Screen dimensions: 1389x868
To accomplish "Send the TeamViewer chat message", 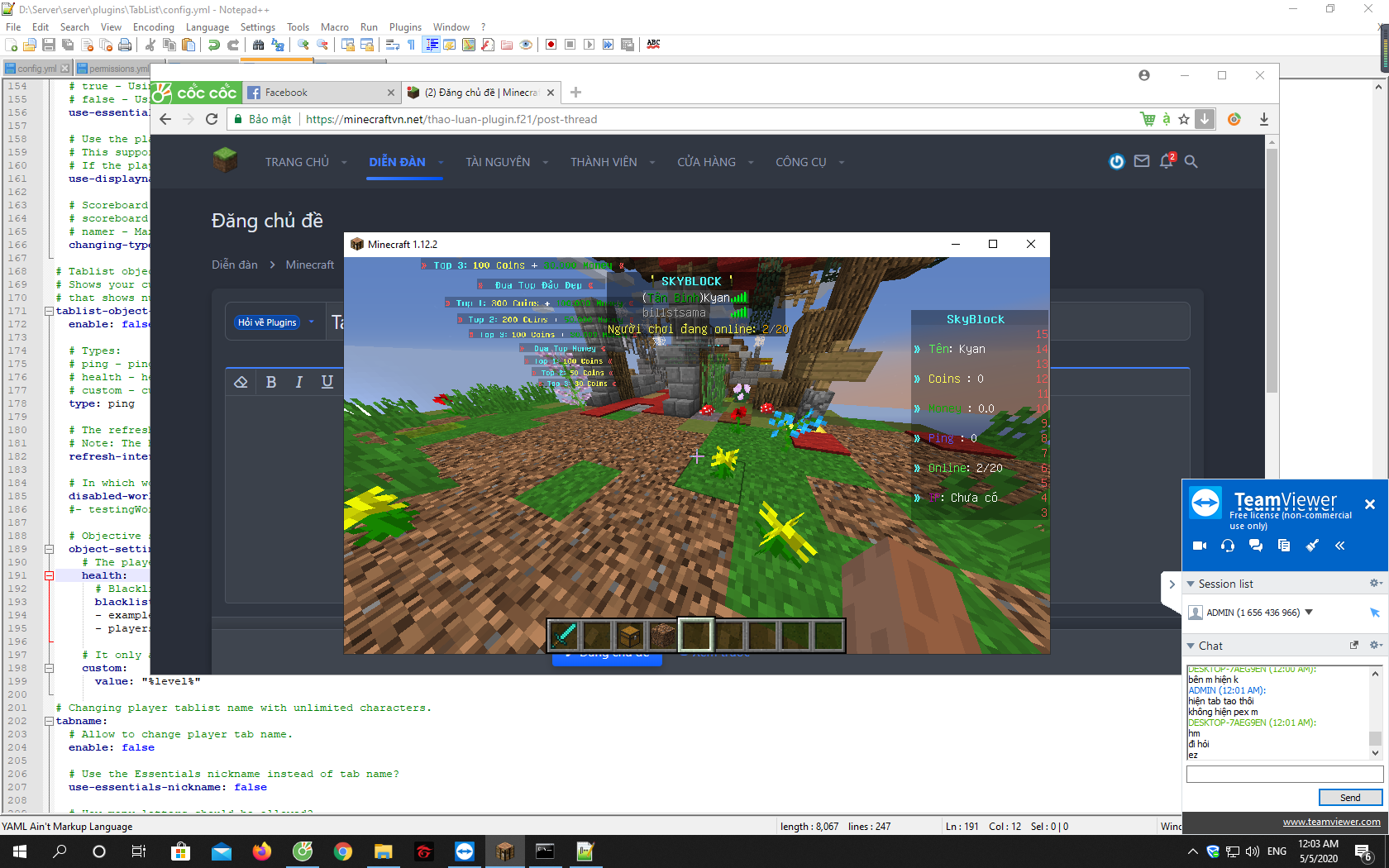I will tap(1350, 797).
